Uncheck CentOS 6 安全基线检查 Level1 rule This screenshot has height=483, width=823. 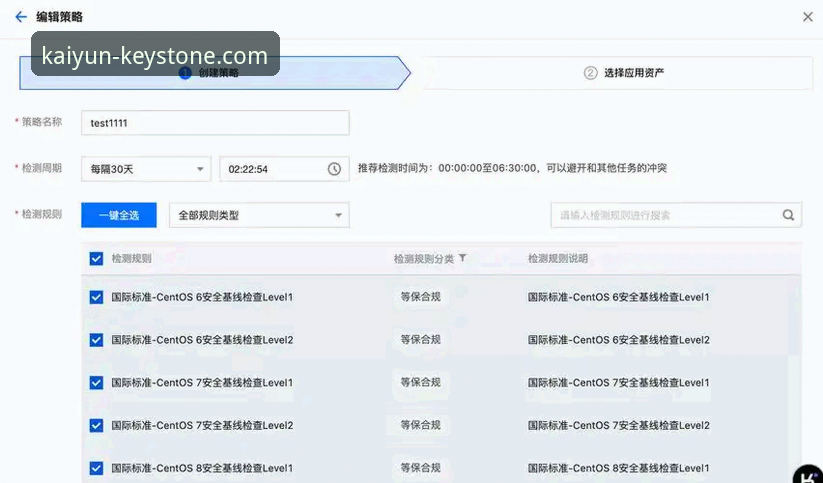click(97, 297)
